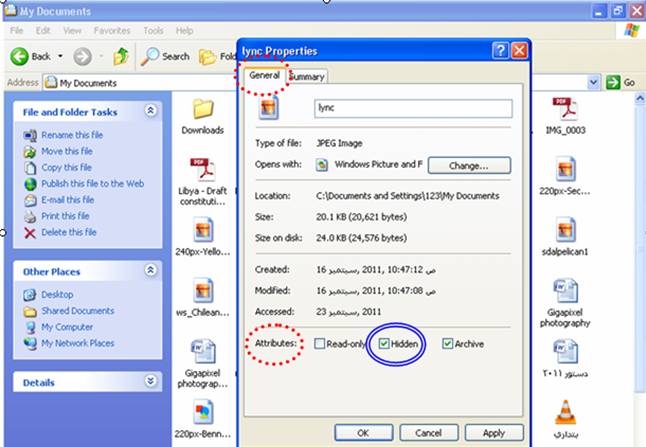Viewport: 646px width, 447px height.
Task: Uncheck the Archive attribute checkbox
Action: pos(447,344)
